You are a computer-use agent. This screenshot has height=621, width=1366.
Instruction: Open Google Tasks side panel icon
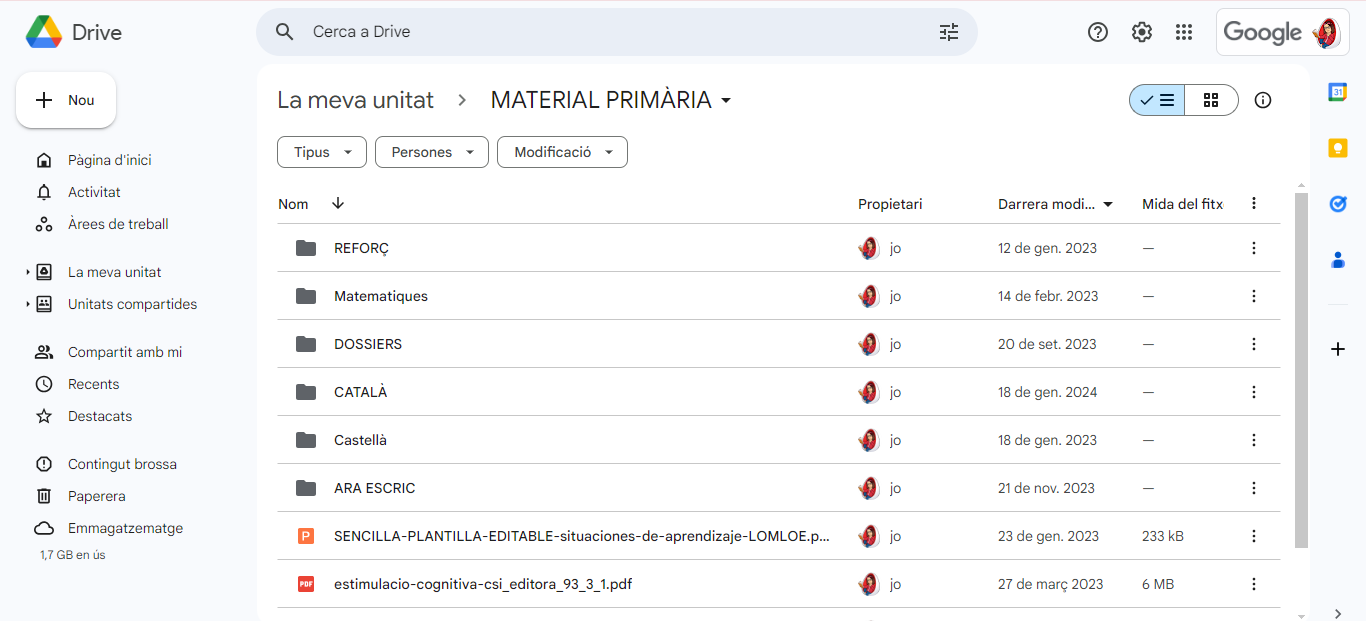[x=1337, y=204]
